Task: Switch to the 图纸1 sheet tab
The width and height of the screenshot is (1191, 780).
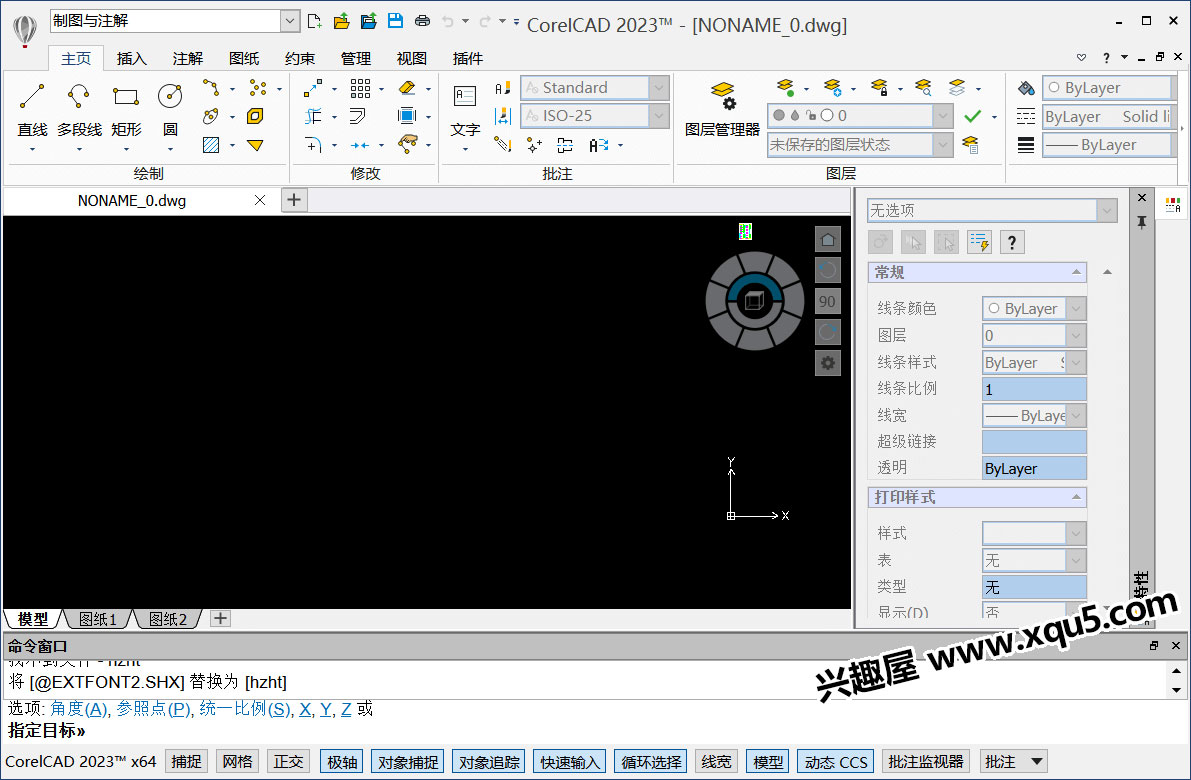Action: click(x=98, y=619)
